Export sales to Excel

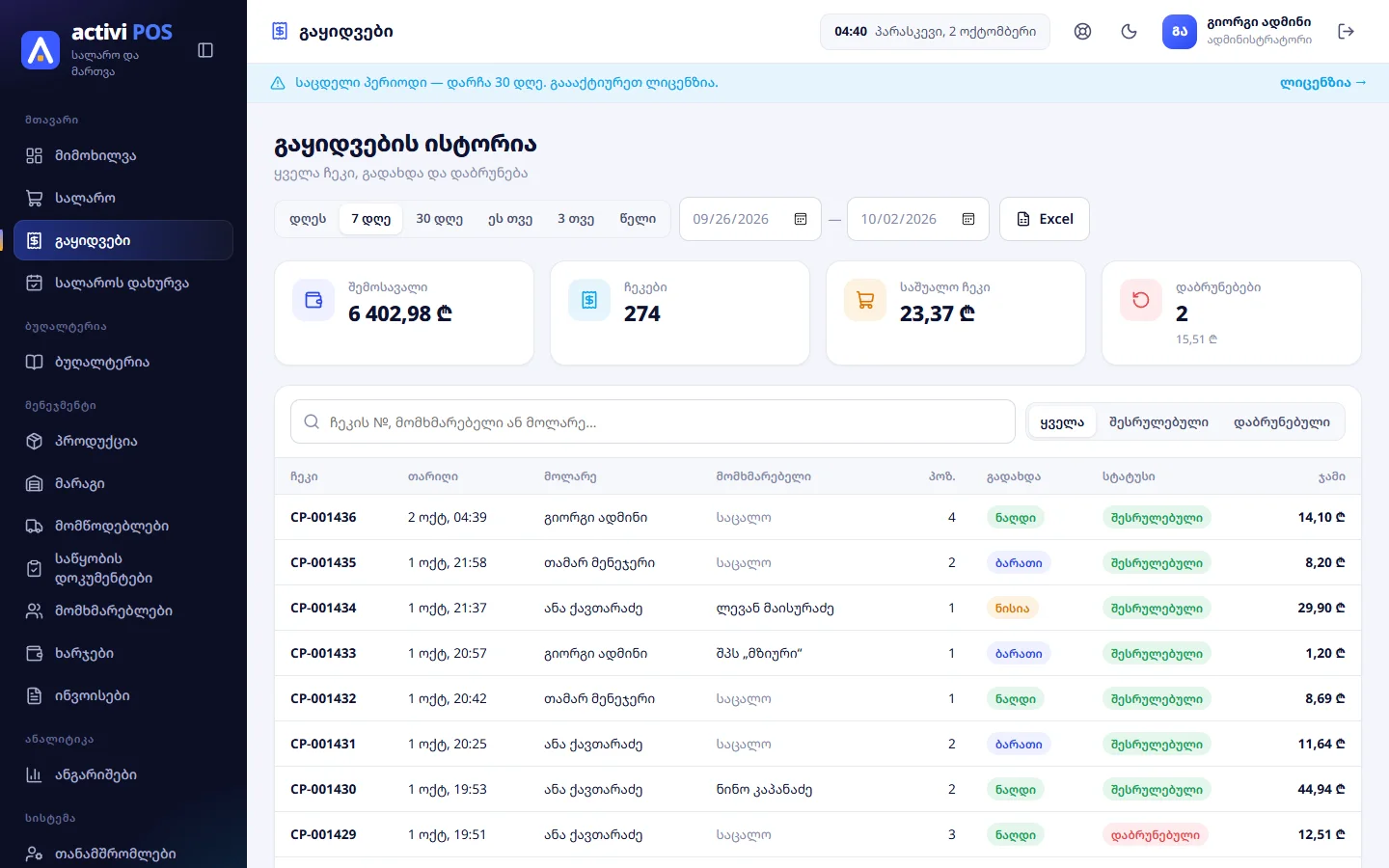pyautogui.click(x=1045, y=219)
